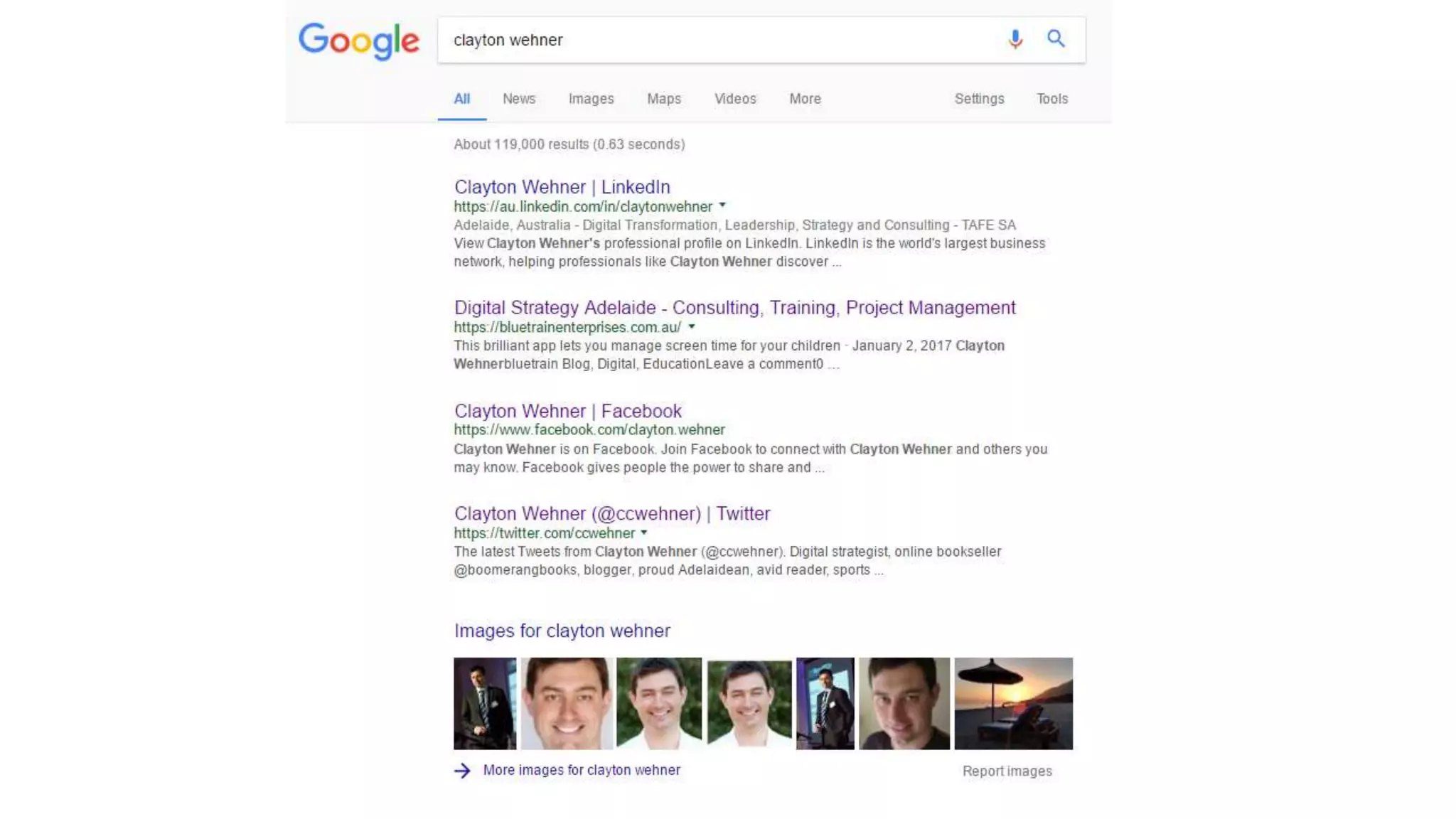The image size is (1456, 819).
Task: Open the Maps tab
Action: (x=664, y=99)
